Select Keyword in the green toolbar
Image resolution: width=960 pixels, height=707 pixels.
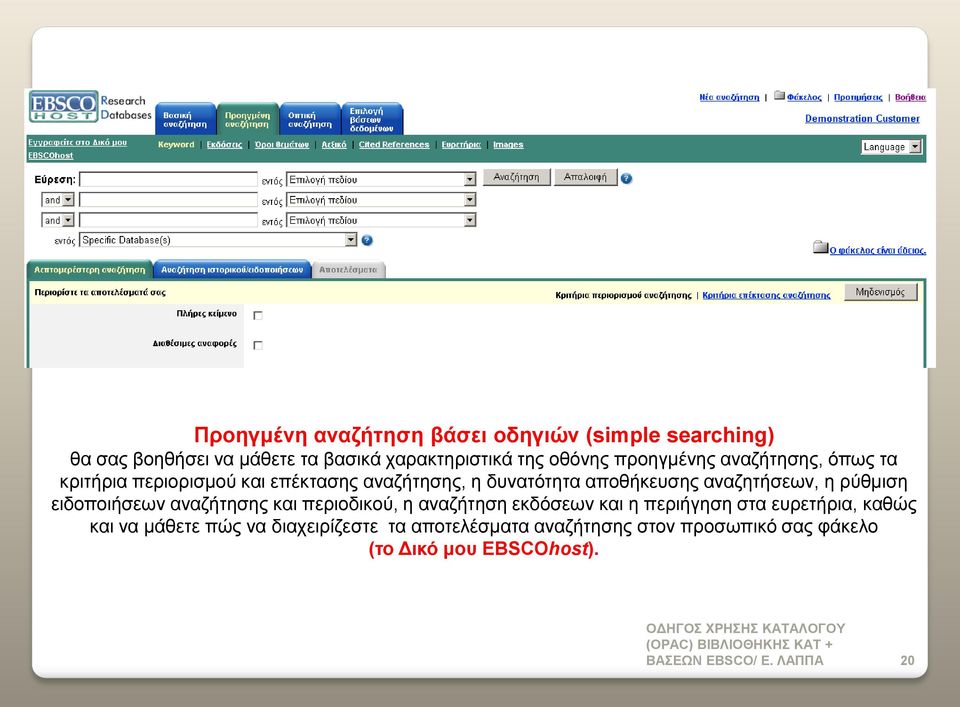pos(176,144)
